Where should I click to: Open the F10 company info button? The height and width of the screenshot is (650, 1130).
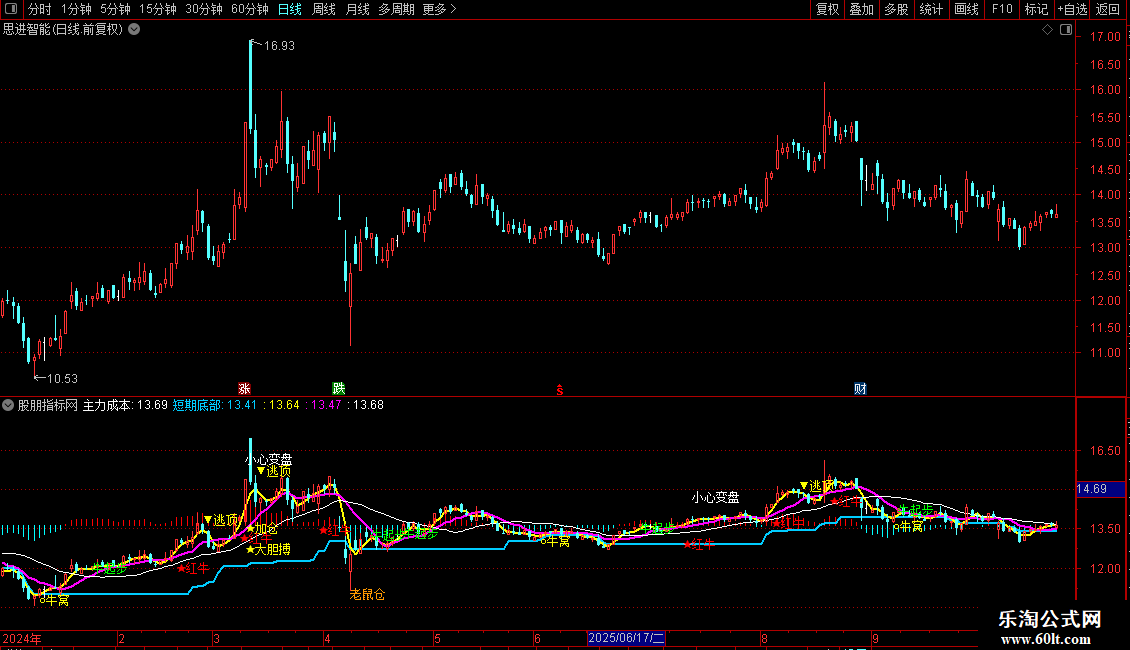coord(1001,10)
